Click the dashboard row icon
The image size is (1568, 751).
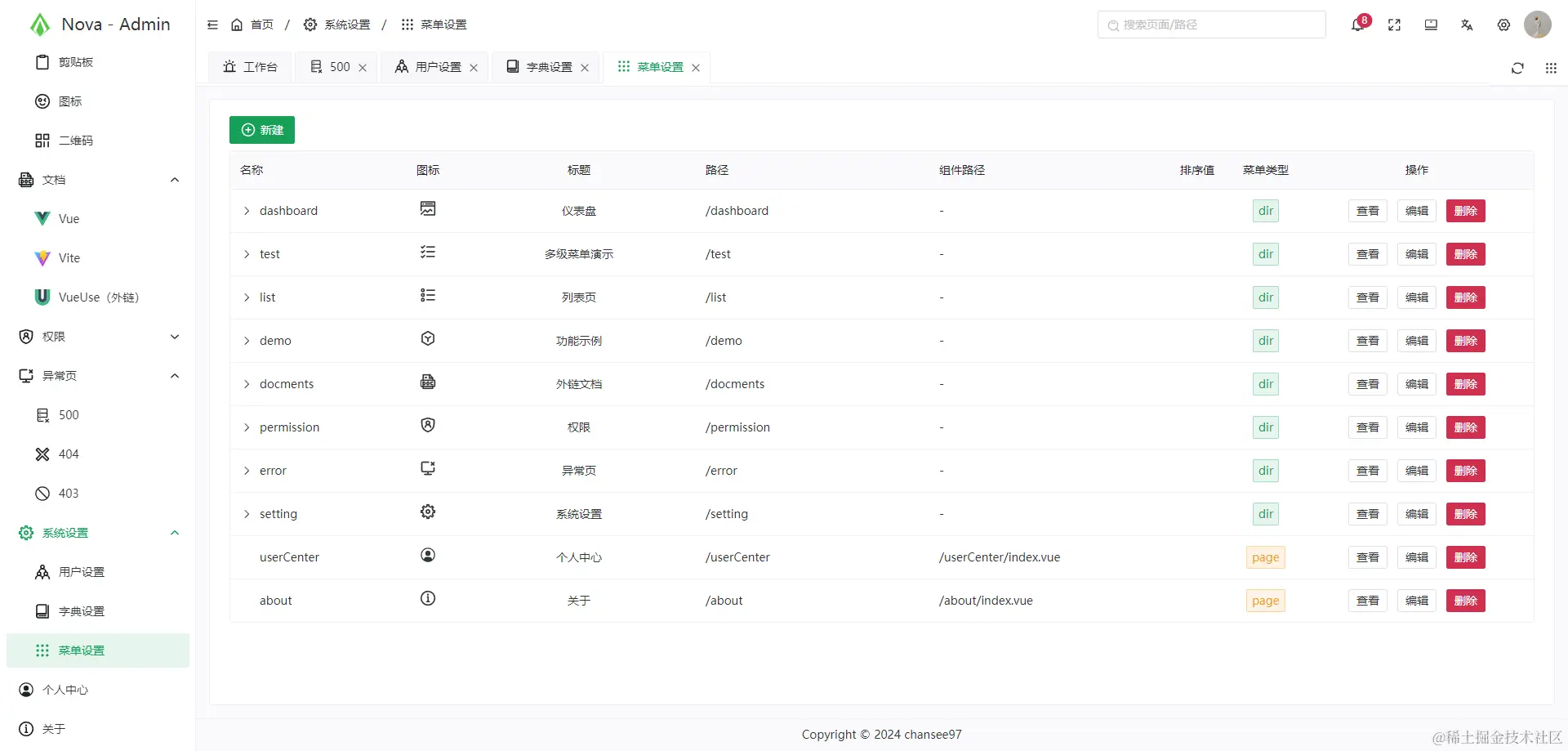tap(428, 208)
